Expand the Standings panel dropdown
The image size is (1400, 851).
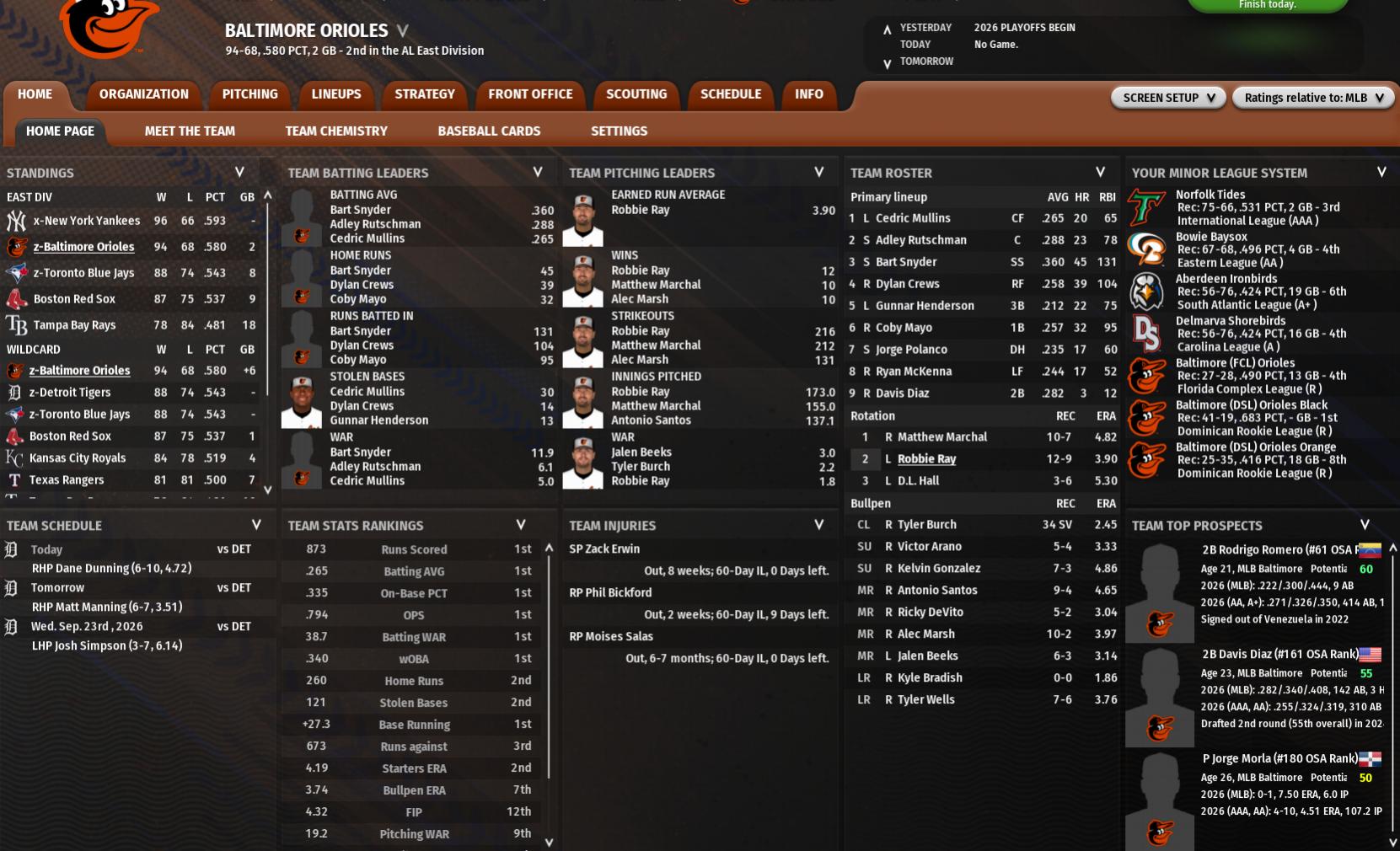coord(239,173)
